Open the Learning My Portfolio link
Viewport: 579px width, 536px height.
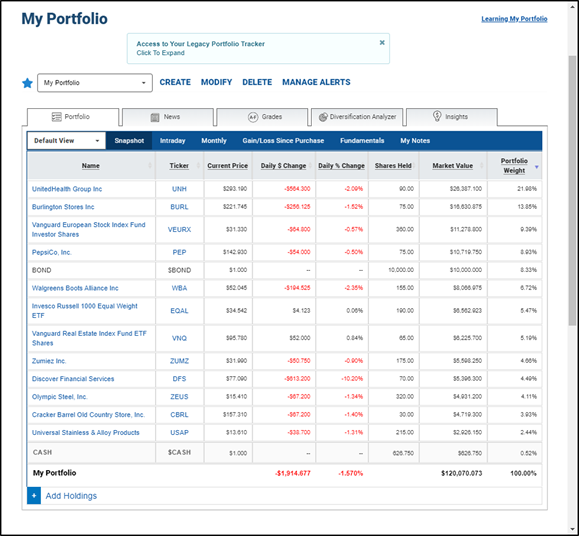pos(514,19)
